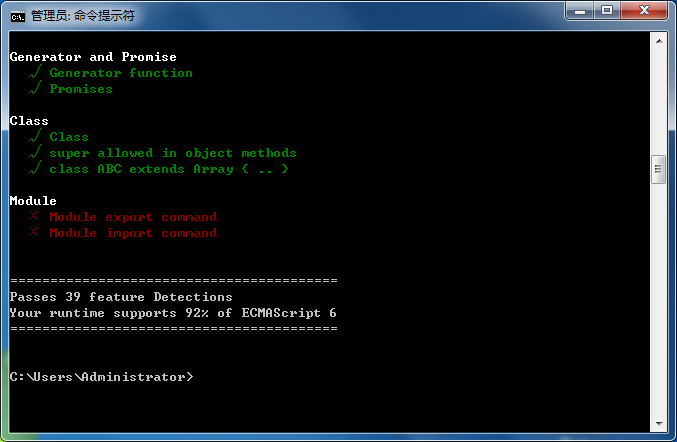Click the vertical scrollbar thumb
The height and width of the screenshot is (442, 677).
(658, 169)
